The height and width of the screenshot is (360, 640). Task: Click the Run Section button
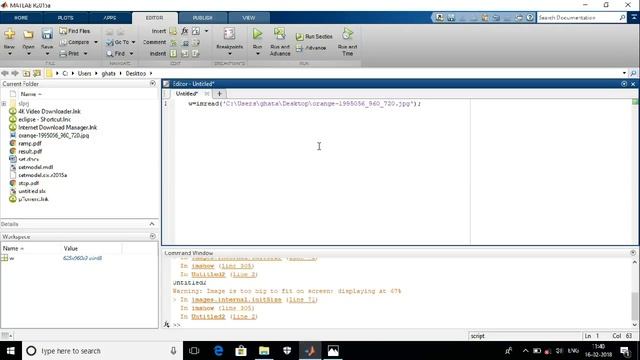tap(314, 36)
